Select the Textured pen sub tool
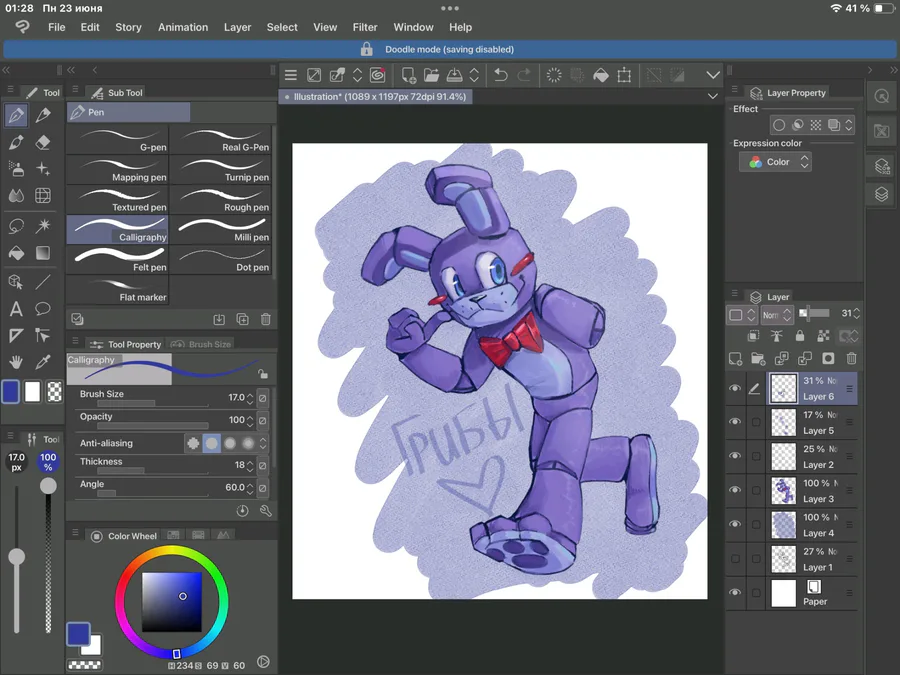The height and width of the screenshot is (675, 900). [x=118, y=200]
